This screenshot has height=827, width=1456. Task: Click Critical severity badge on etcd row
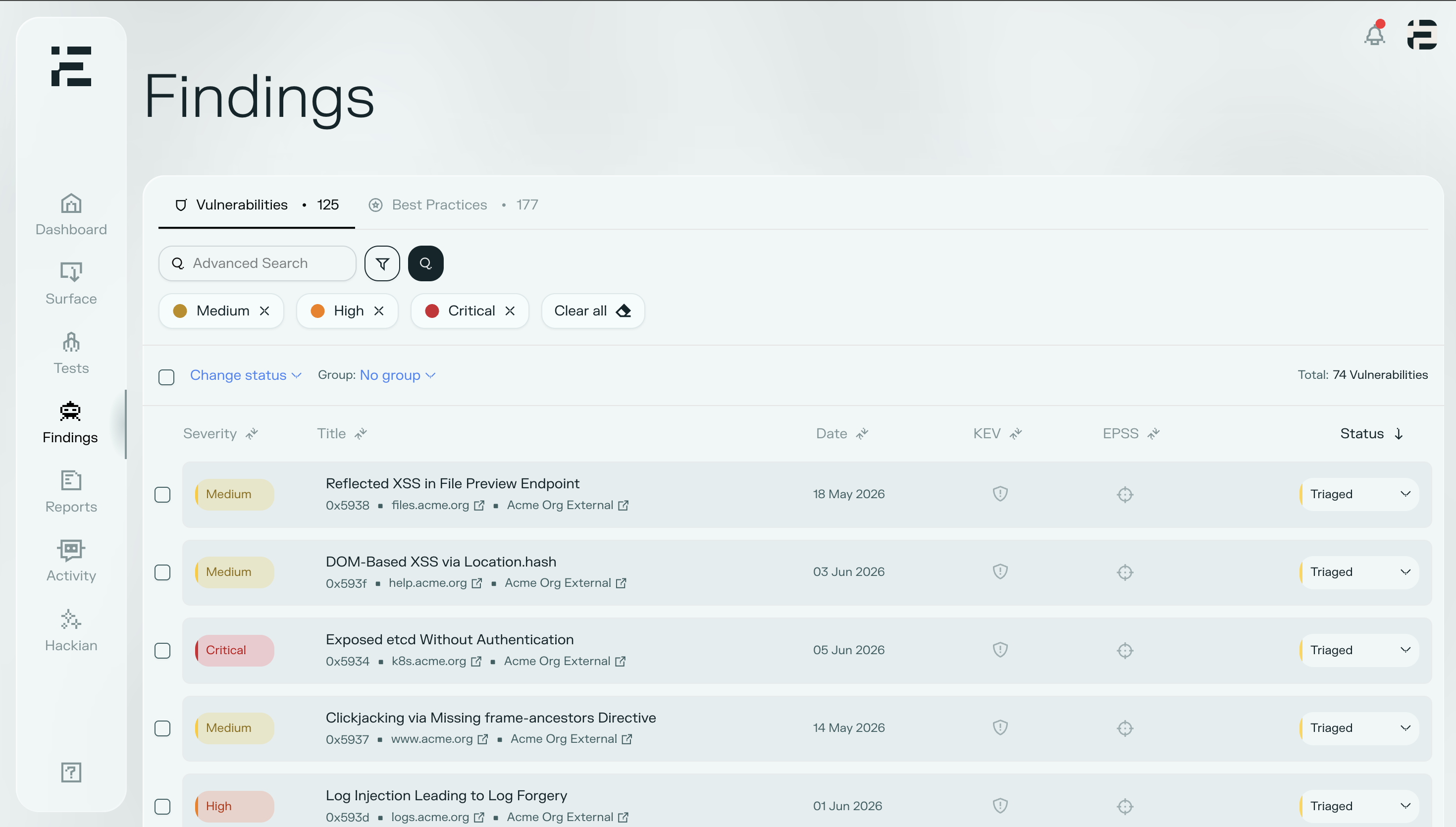click(x=235, y=650)
